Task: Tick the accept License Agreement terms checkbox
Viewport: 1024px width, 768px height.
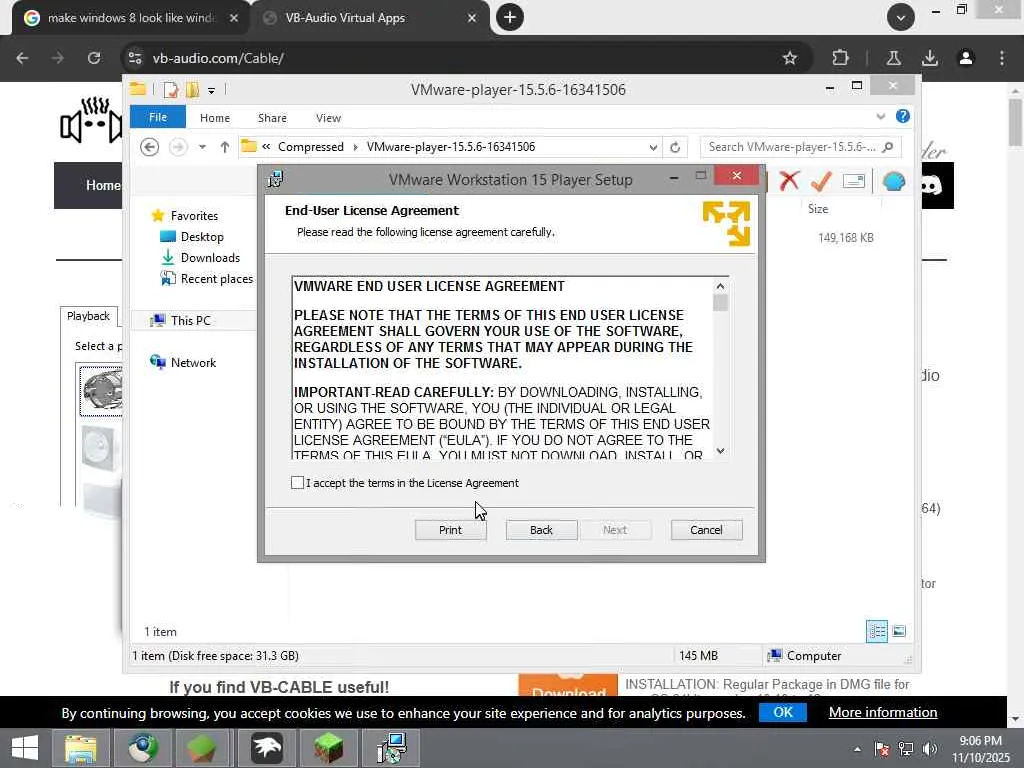Action: click(x=297, y=483)
